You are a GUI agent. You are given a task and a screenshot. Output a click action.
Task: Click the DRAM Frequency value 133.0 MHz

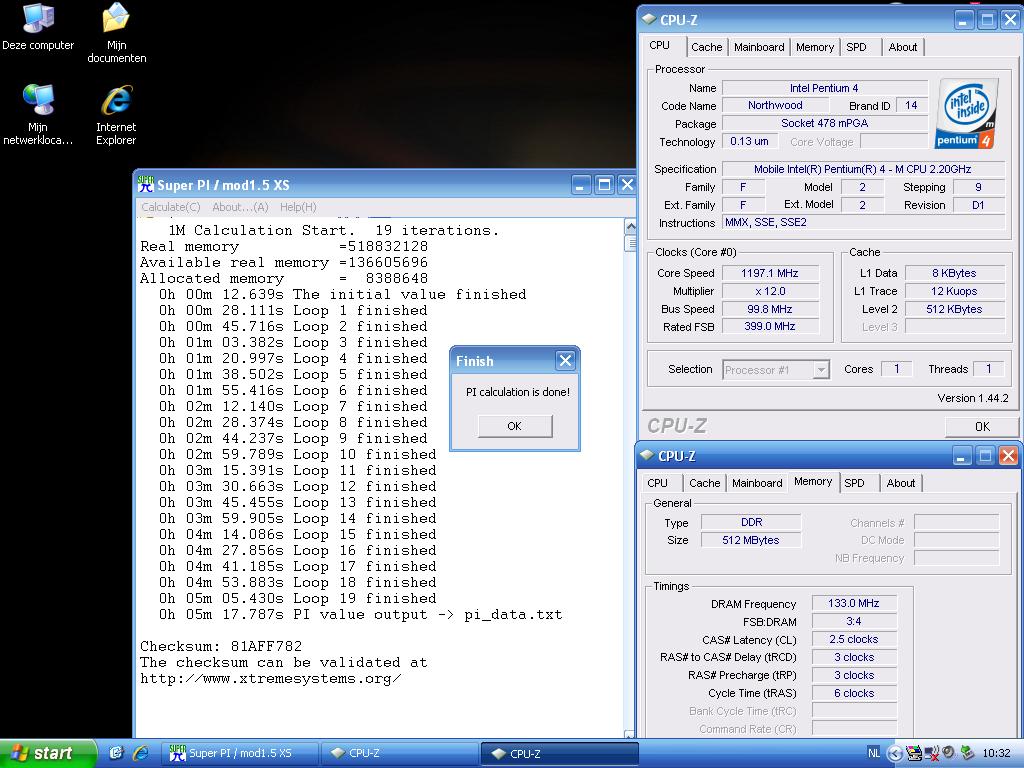(854, 603)
